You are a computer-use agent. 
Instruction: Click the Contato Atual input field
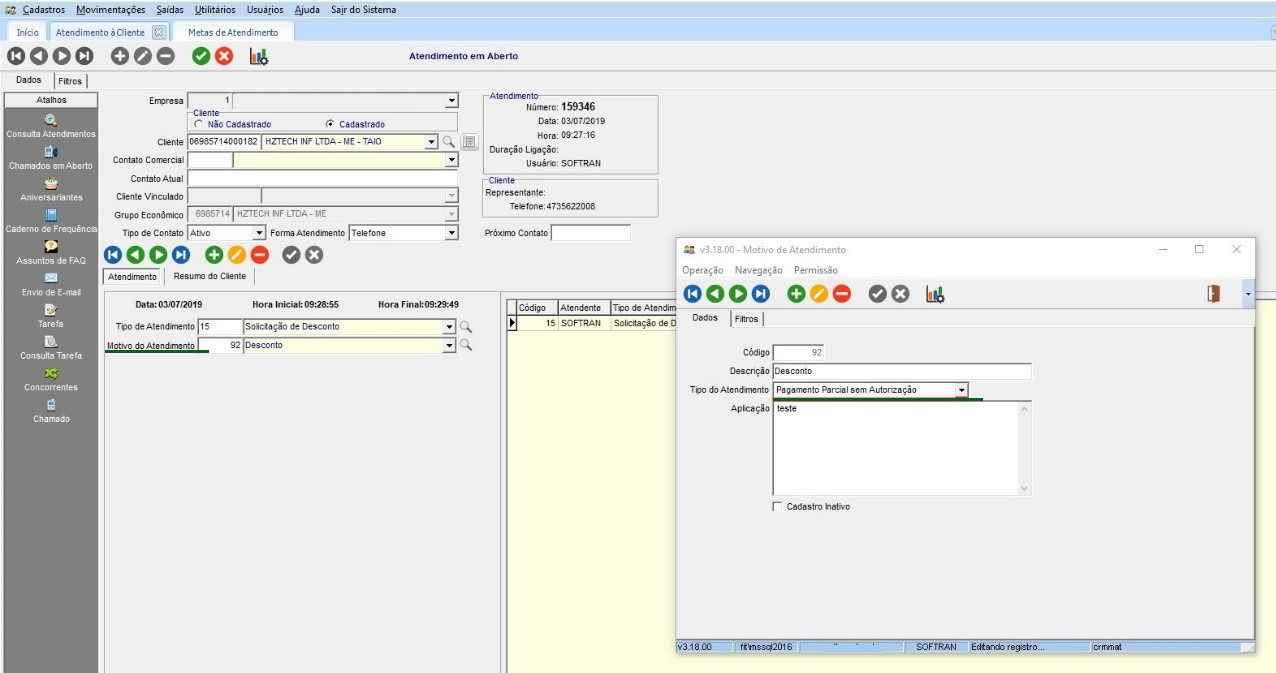pyautogui.click(x=322, y=178)
